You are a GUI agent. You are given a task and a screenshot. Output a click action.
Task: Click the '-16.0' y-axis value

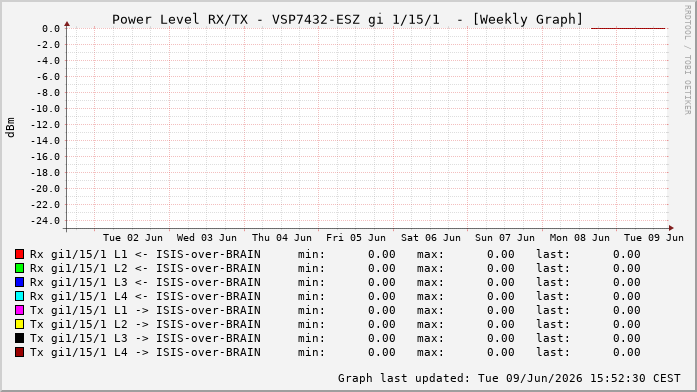pos(45,157)
